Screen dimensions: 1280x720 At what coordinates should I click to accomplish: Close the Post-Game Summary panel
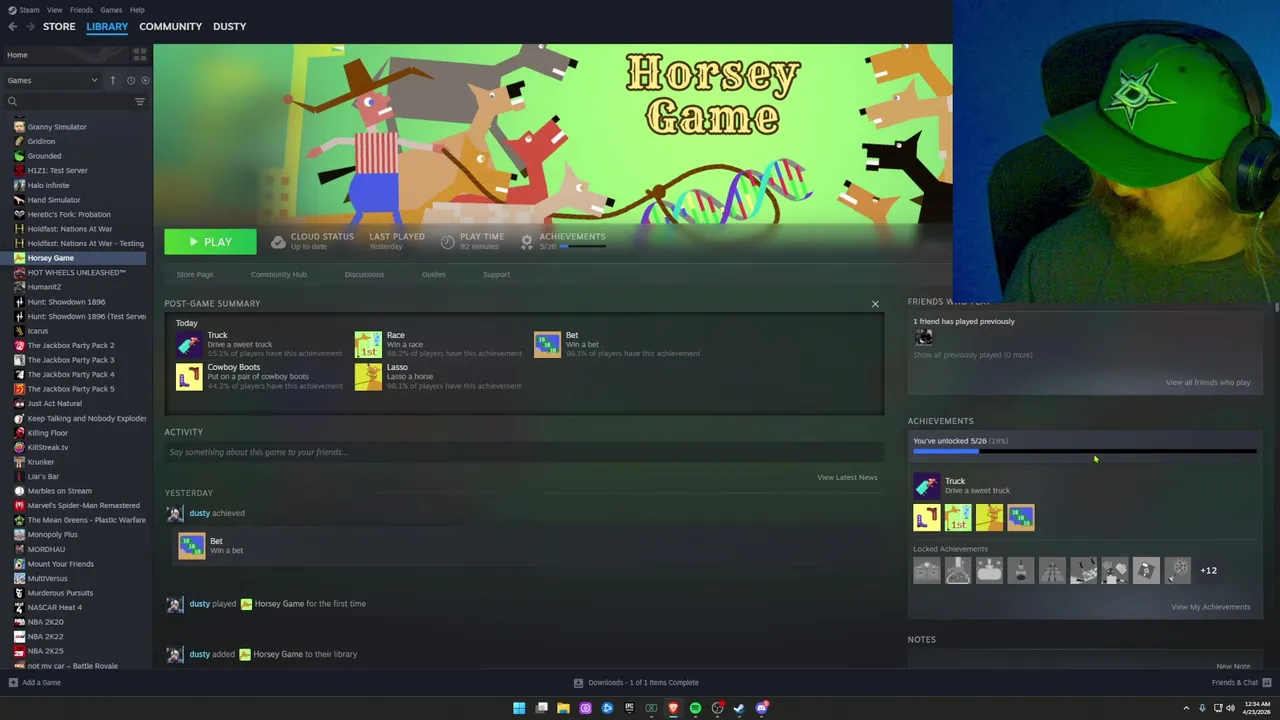(875, 304)
